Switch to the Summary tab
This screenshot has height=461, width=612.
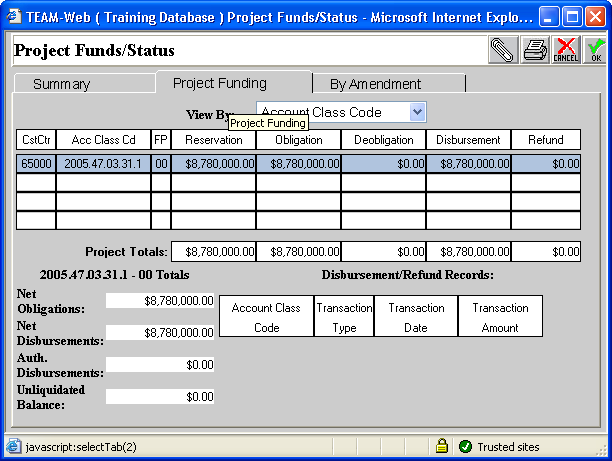pyautogui.click(x=61, y=84)
